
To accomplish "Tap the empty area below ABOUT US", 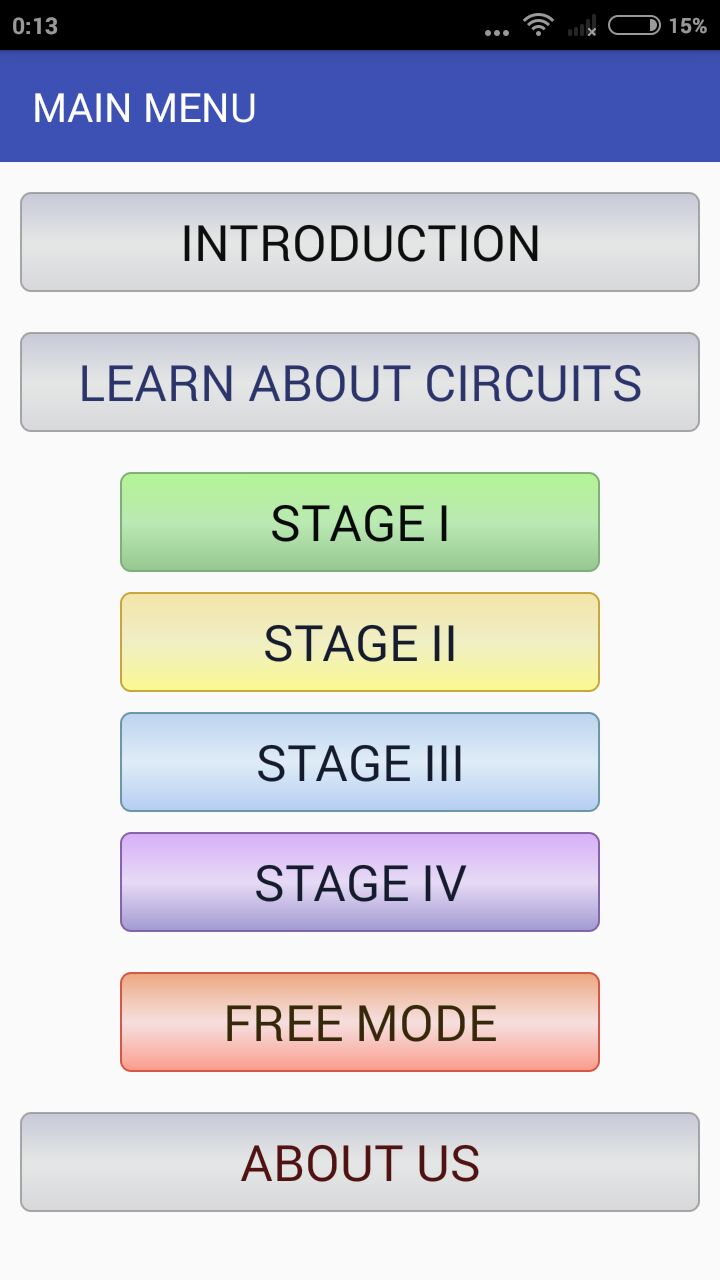I will click(x=360, y=1246).
